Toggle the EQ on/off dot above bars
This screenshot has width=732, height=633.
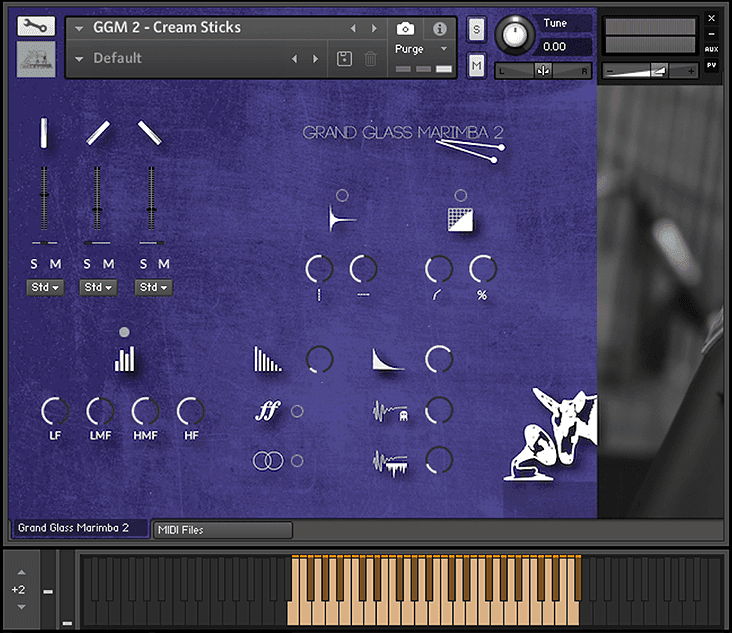click(124, 332)
